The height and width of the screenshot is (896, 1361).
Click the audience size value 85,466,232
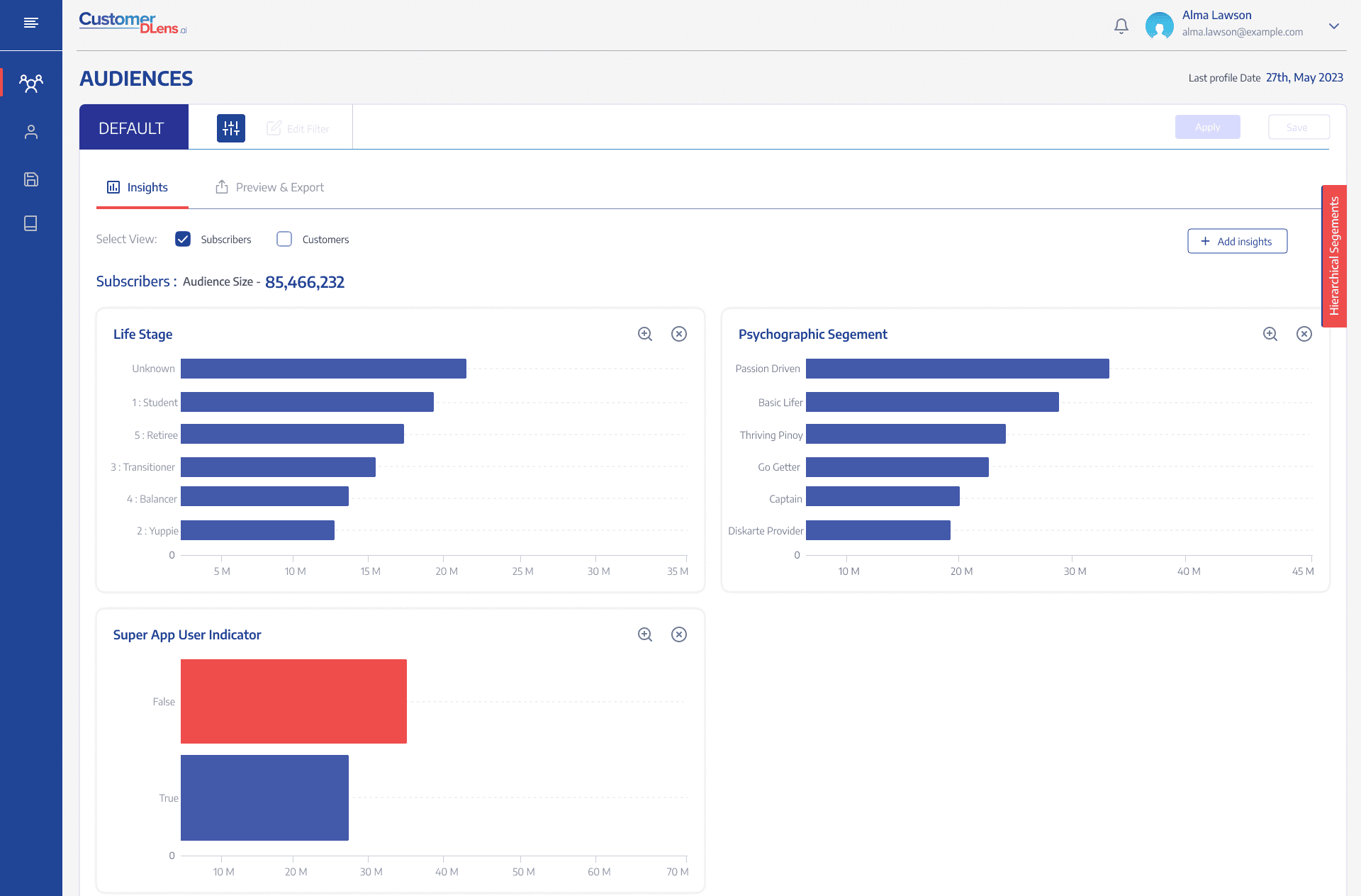pos(305,282)
